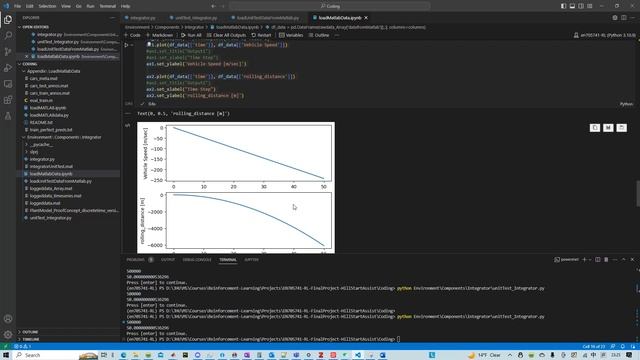Click the taskbar Search box
The width and height of the screenshot is (640, 360).
pos(56,355)
